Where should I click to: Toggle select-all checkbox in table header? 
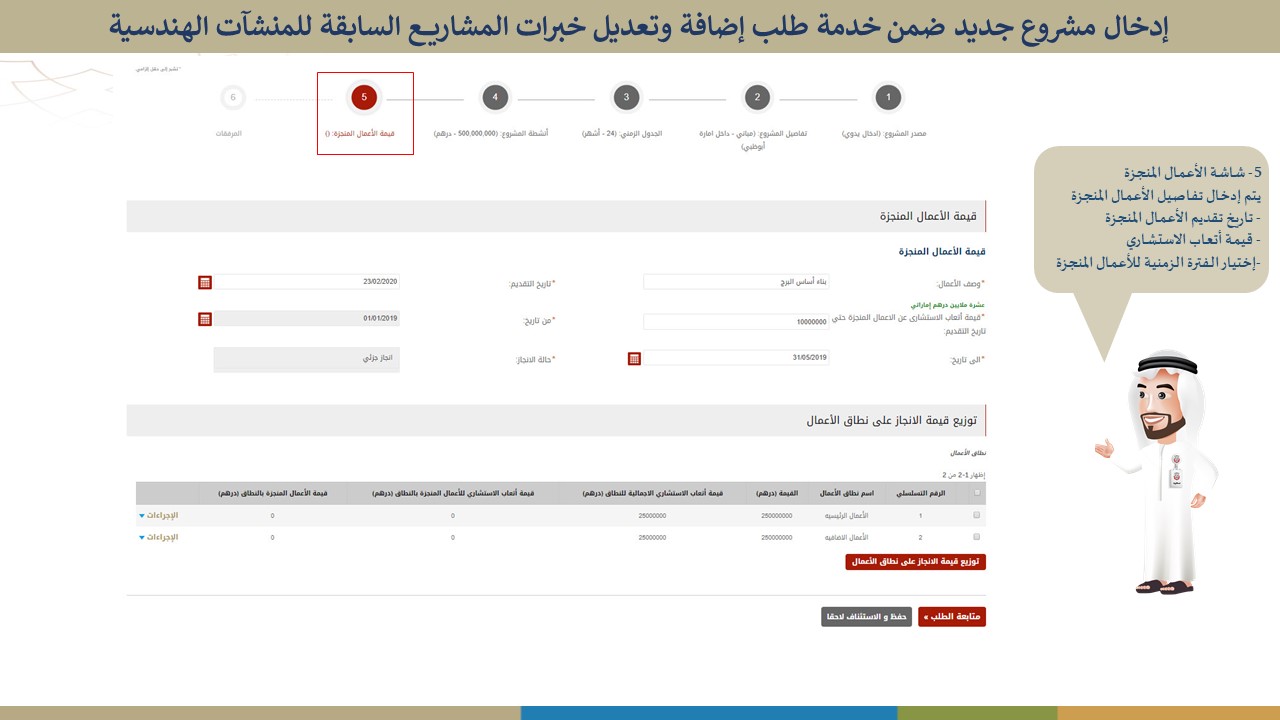(977, 493)
